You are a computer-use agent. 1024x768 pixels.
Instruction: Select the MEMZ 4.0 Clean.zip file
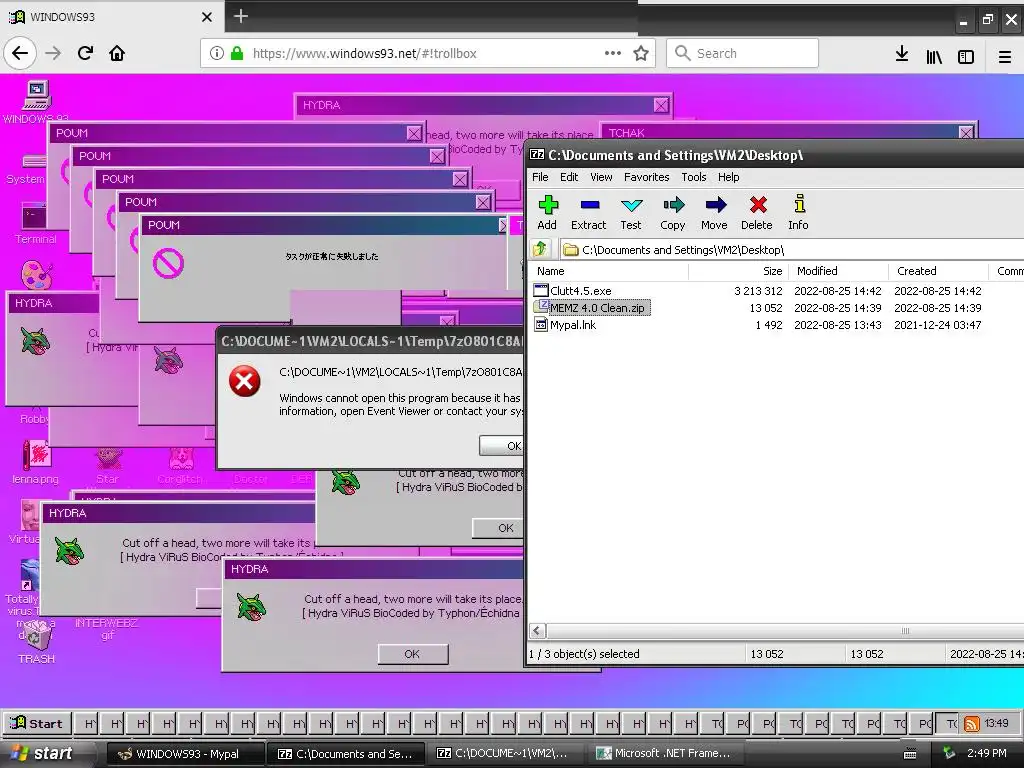[x=592, y=308]
